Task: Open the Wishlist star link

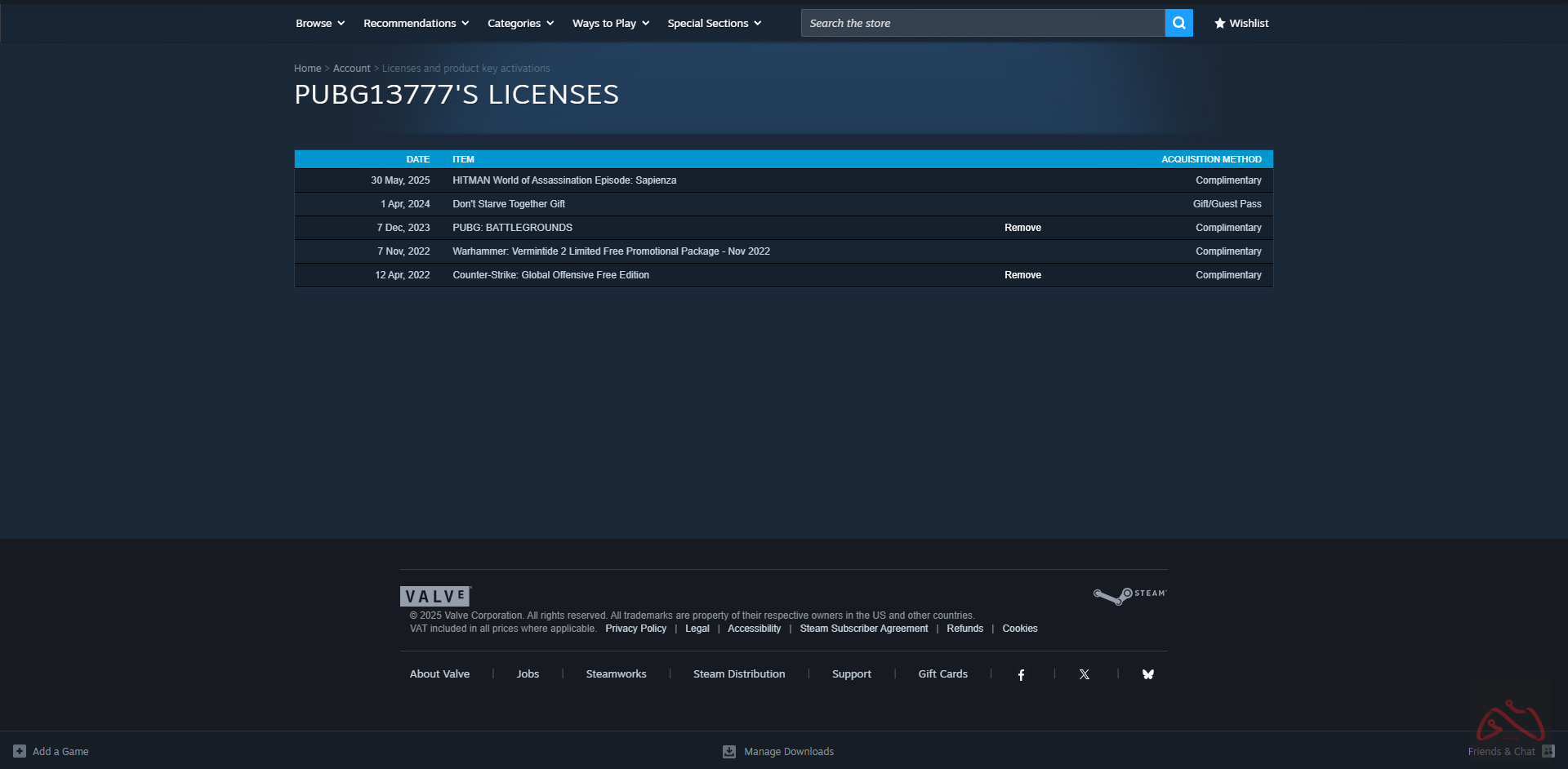Action: click(1241, 23)
